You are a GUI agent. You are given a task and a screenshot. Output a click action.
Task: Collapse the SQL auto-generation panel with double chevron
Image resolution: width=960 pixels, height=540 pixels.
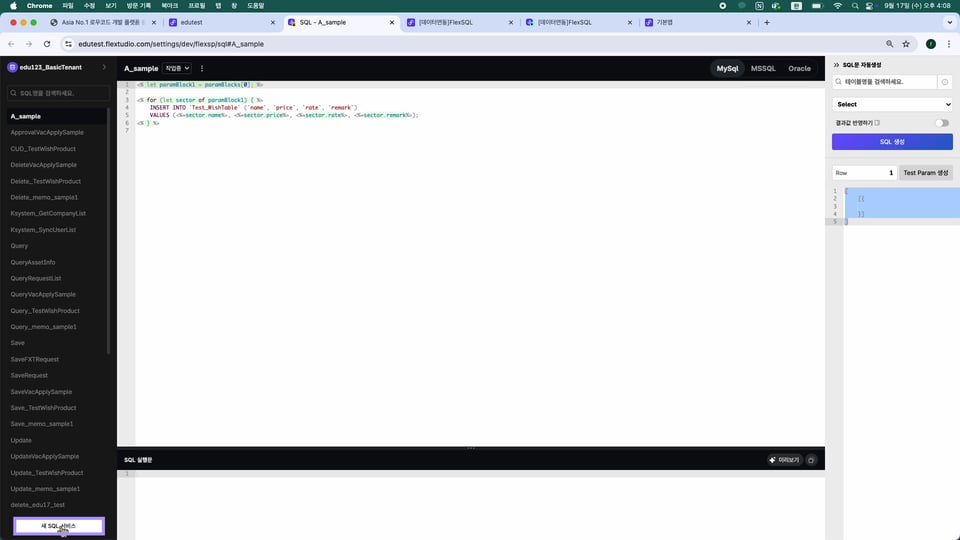(x=836, y=65)
